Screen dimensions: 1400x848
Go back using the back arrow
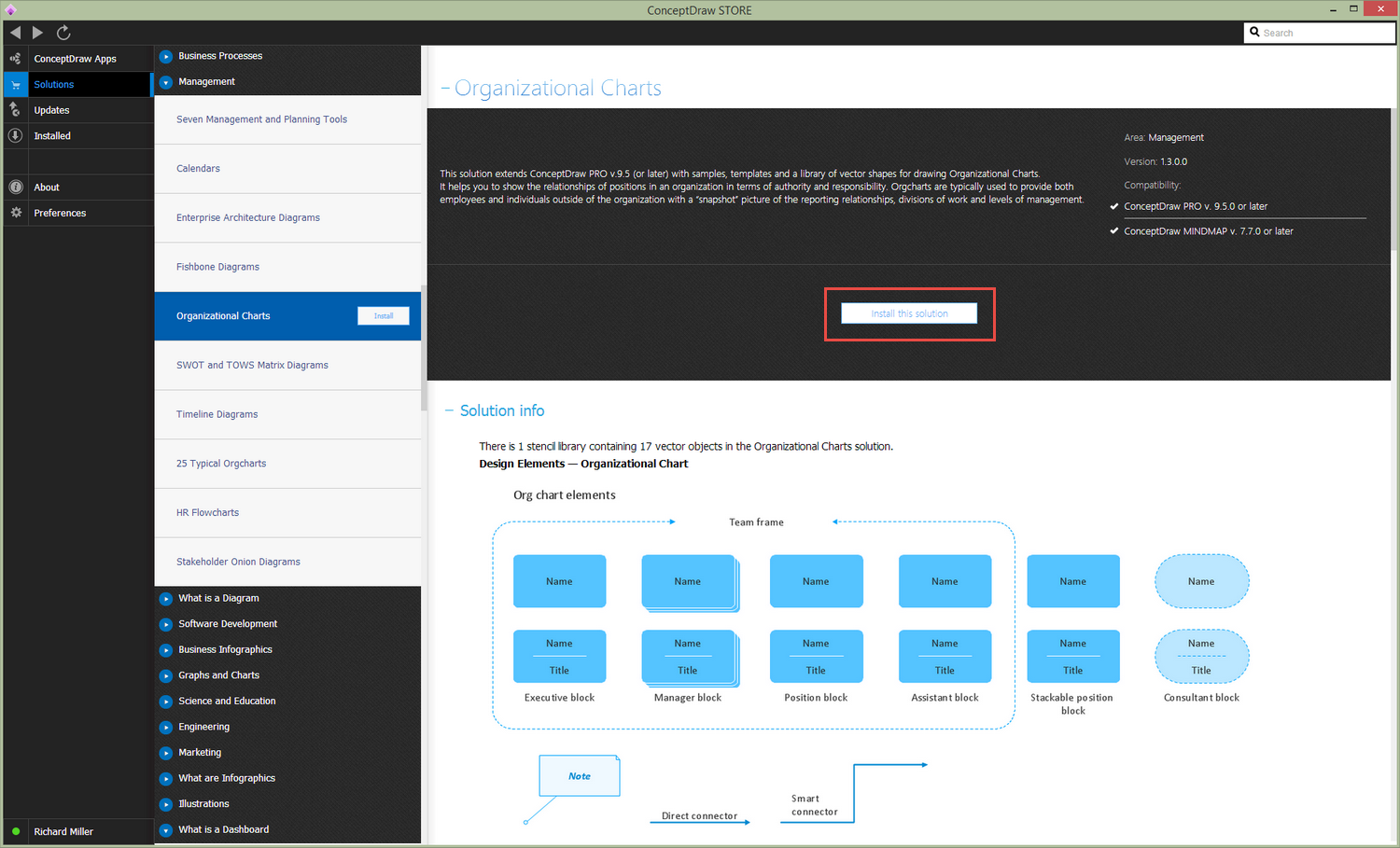[x=15, y=33]
